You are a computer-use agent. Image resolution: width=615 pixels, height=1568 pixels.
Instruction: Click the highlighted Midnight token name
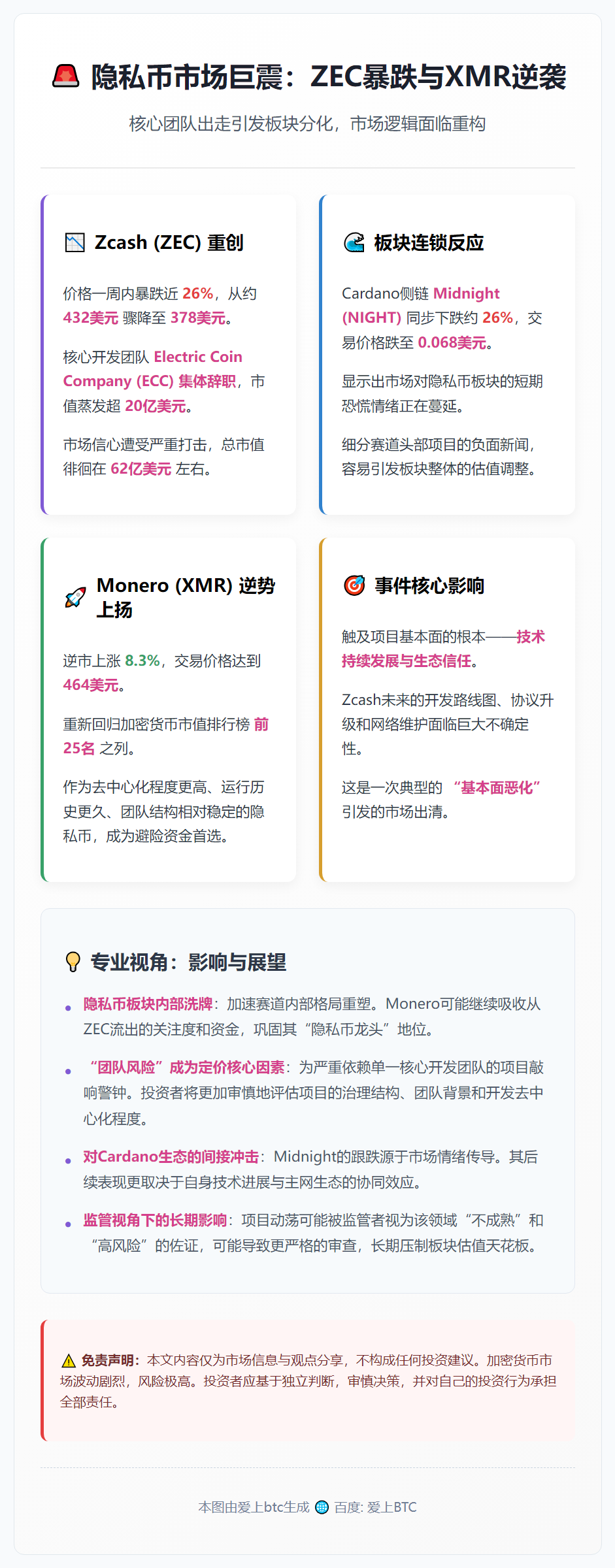(467, 293)
